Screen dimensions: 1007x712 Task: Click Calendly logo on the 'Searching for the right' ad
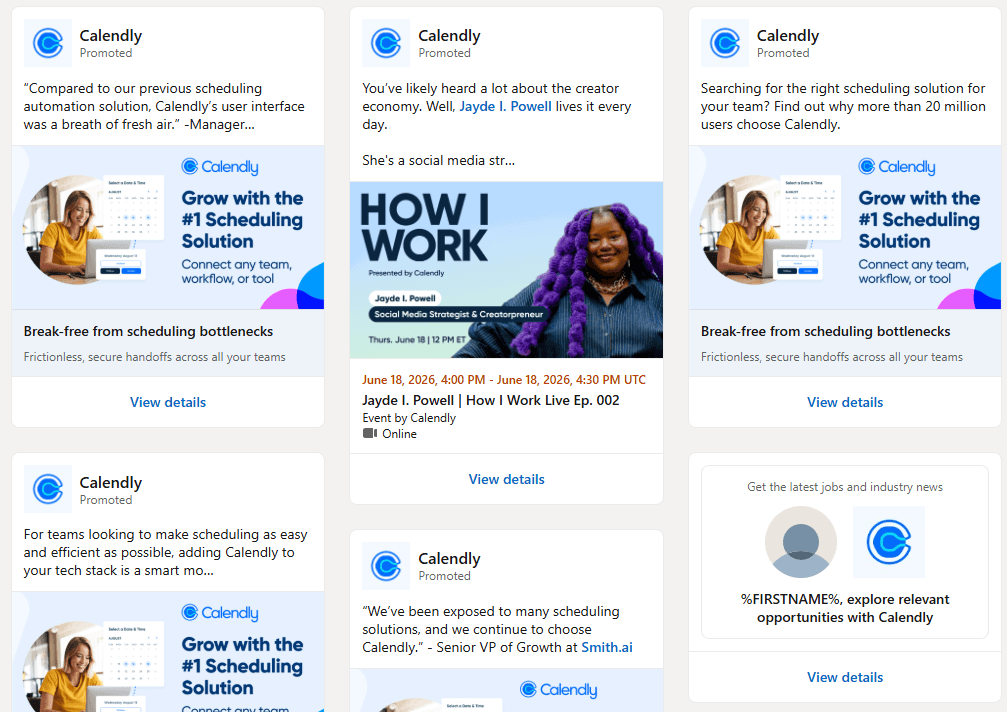[724, 43]
